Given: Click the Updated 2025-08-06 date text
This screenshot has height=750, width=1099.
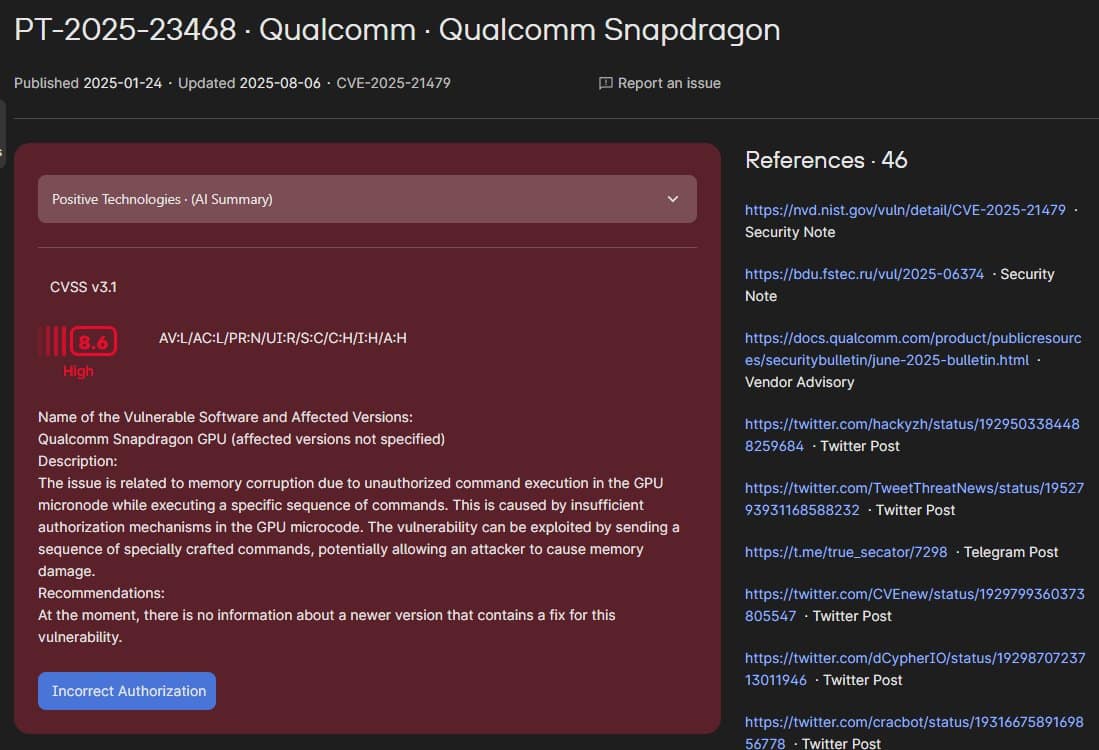Looking at the screenshot, I should 249,83.
